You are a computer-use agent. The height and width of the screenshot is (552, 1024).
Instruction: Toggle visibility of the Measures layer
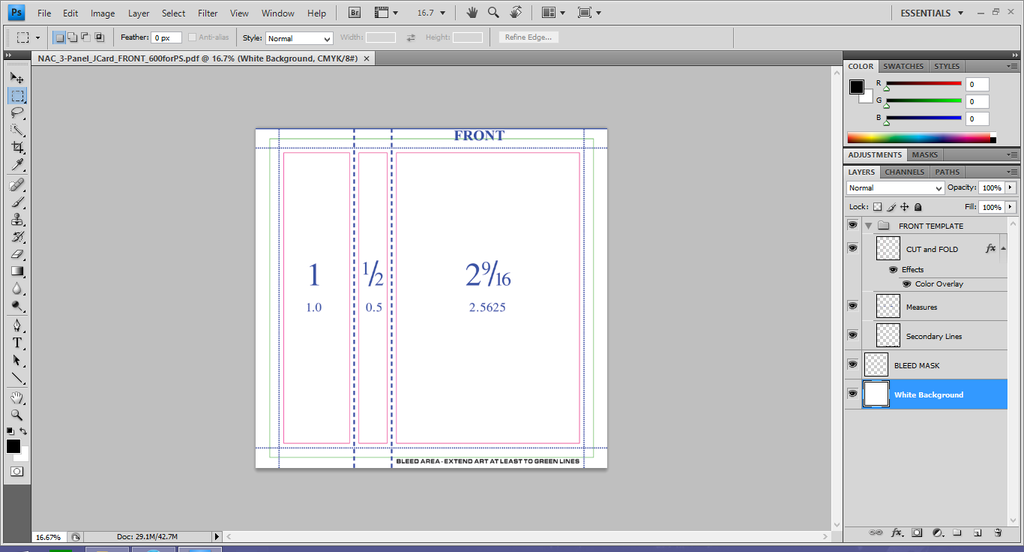coord(852,306)
